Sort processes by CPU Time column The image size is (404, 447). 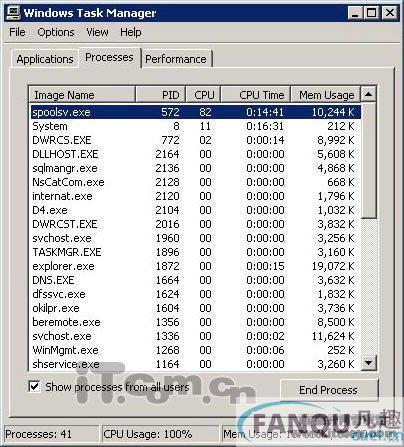tap(256, 95)
